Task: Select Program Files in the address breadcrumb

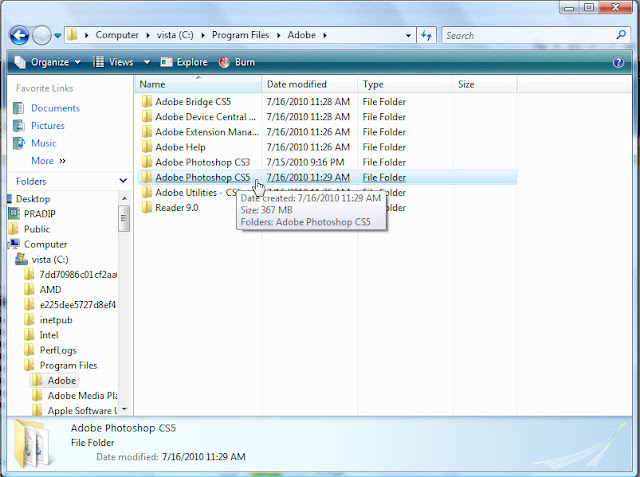Action: coord(240,35)
